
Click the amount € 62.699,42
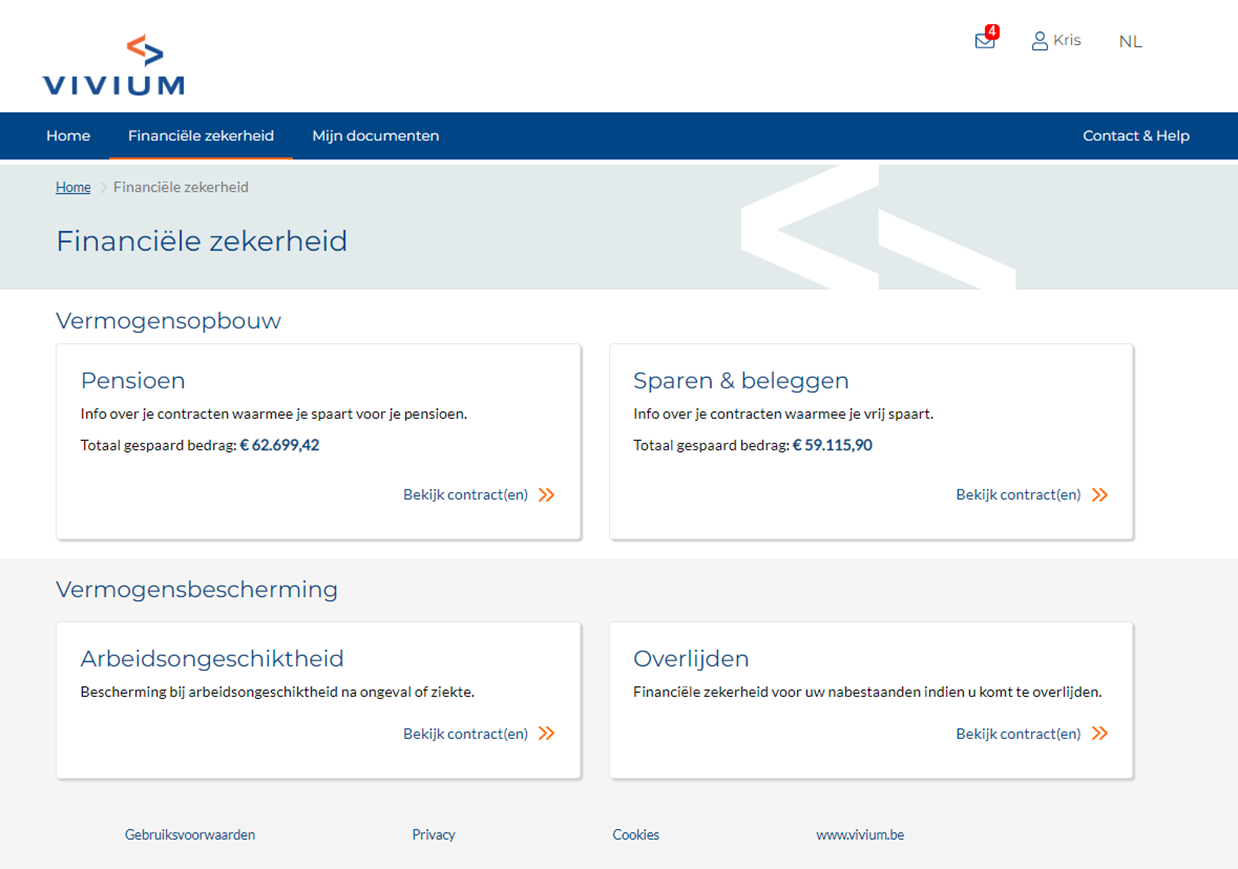click(x=280, y=445)
